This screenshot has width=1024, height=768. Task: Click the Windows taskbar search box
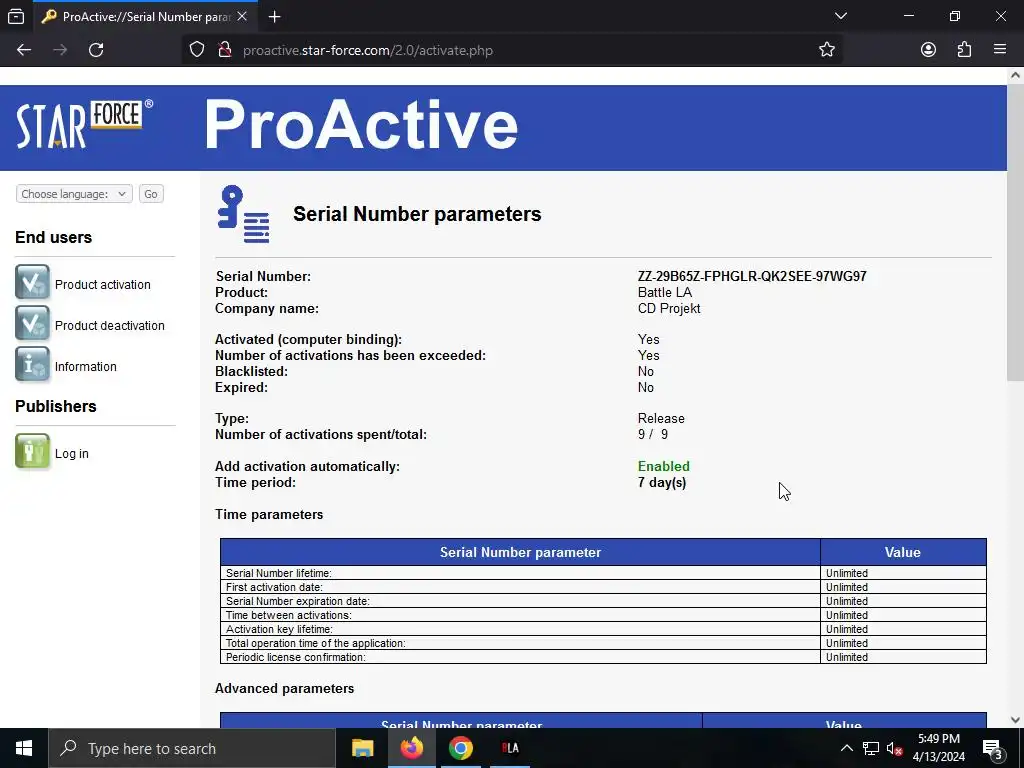pos(193,748)
